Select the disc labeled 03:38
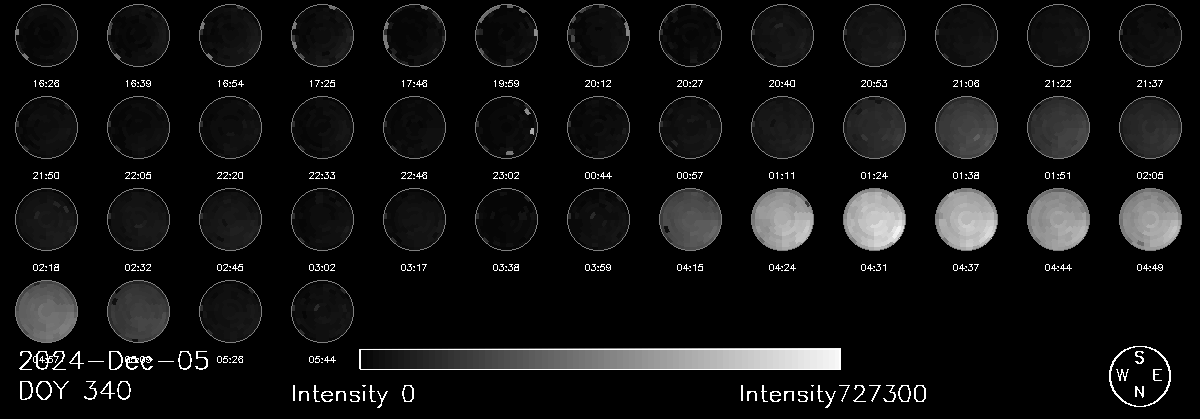The image size is (1200, 419). point(506,219)
